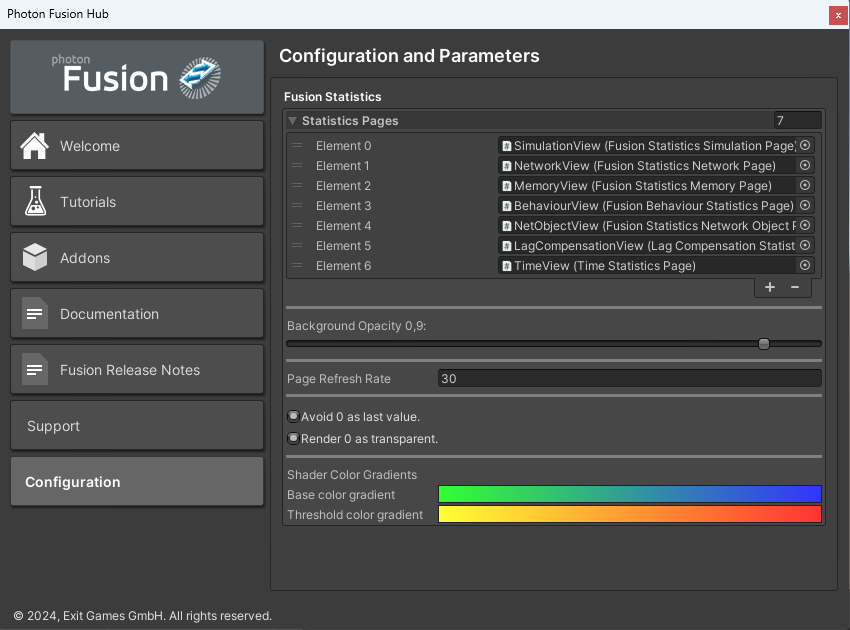Open the object picker for Element 2
The width and height of the screenshot is (850, 630).
[805, 185]
